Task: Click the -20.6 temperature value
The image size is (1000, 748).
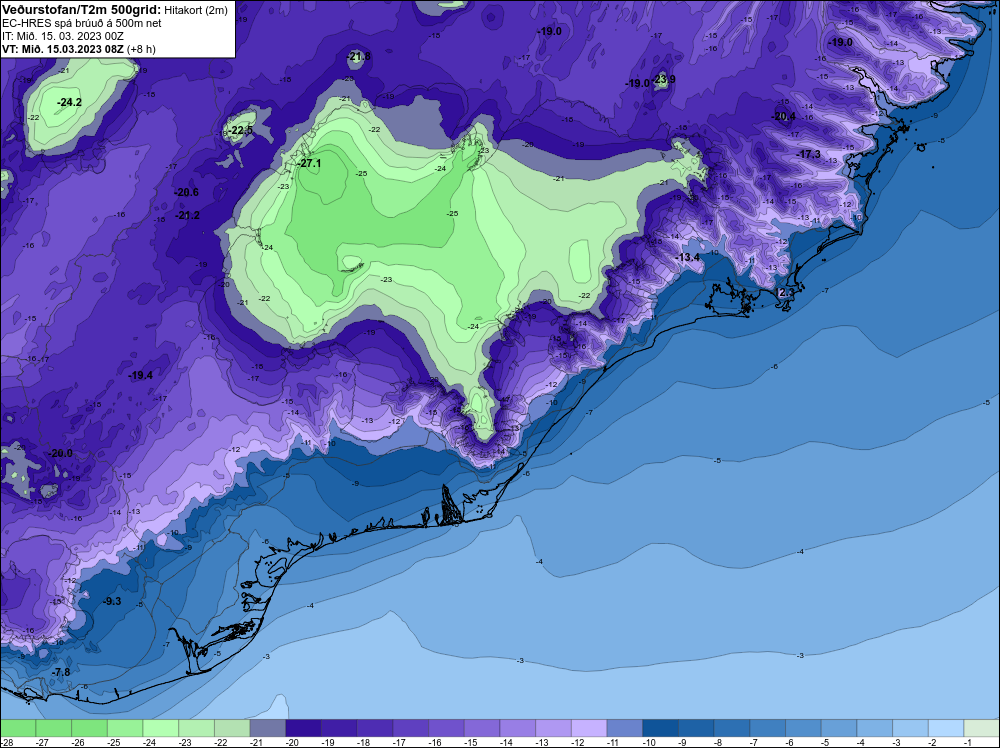Action: coord(186,192)
